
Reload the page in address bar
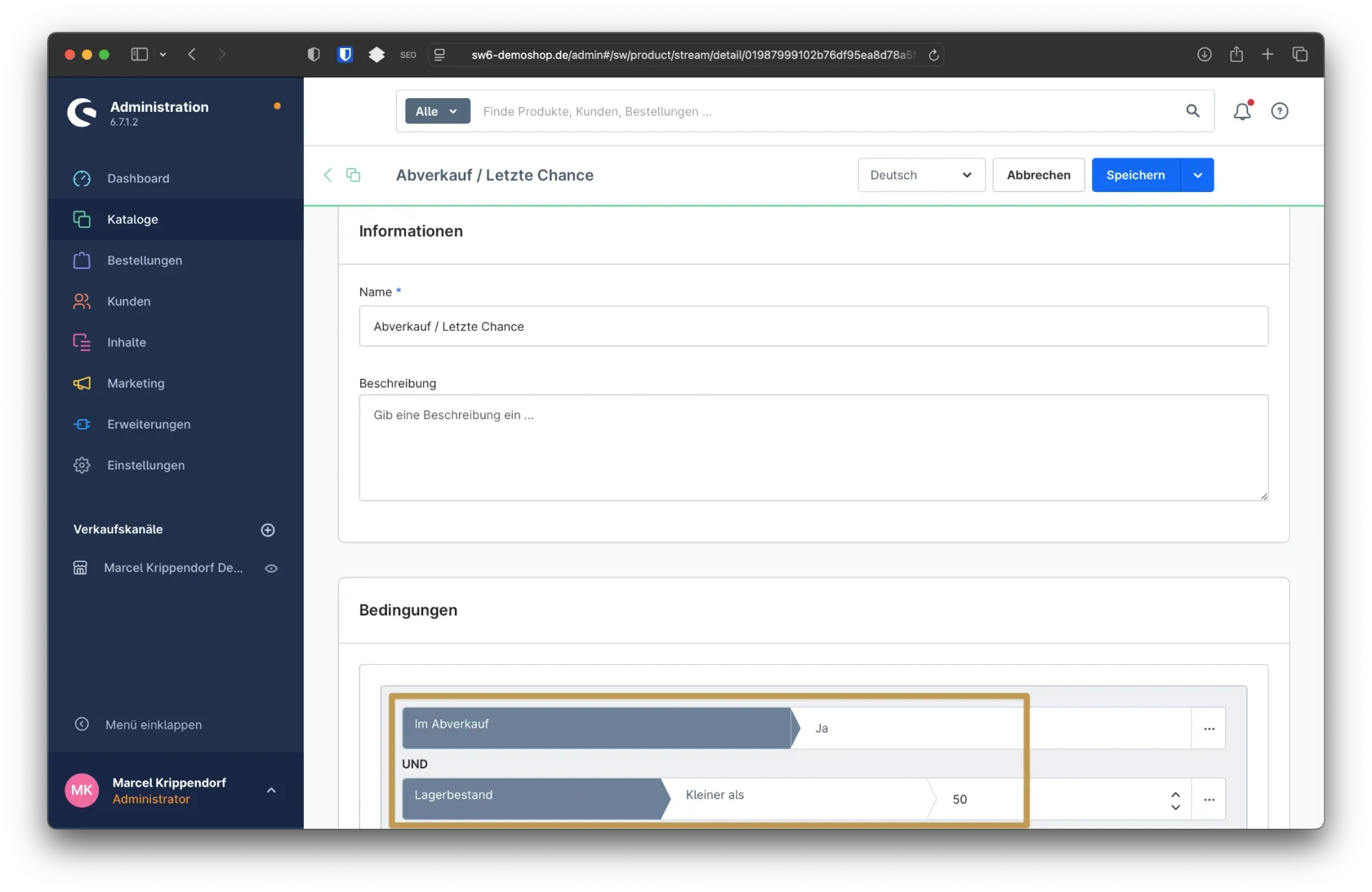934,55
